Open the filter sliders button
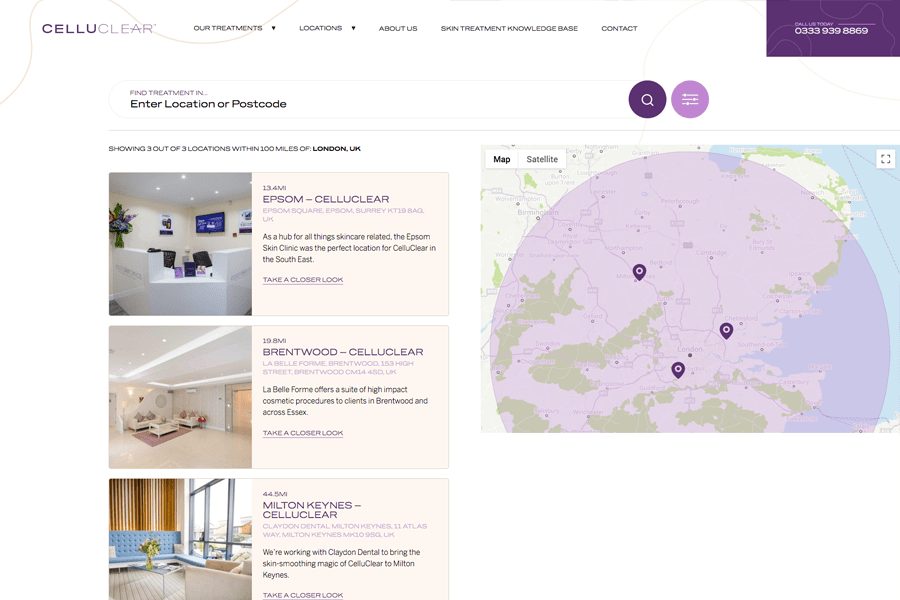The image size is (900, 600). coord(690,99)
